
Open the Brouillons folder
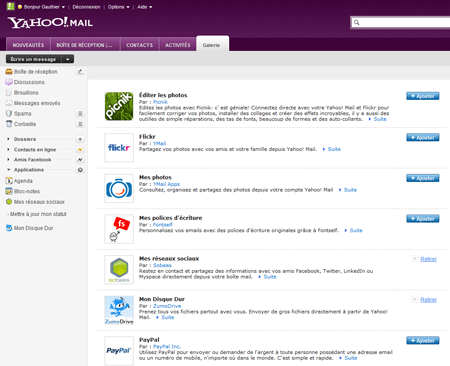click(26, 92)
